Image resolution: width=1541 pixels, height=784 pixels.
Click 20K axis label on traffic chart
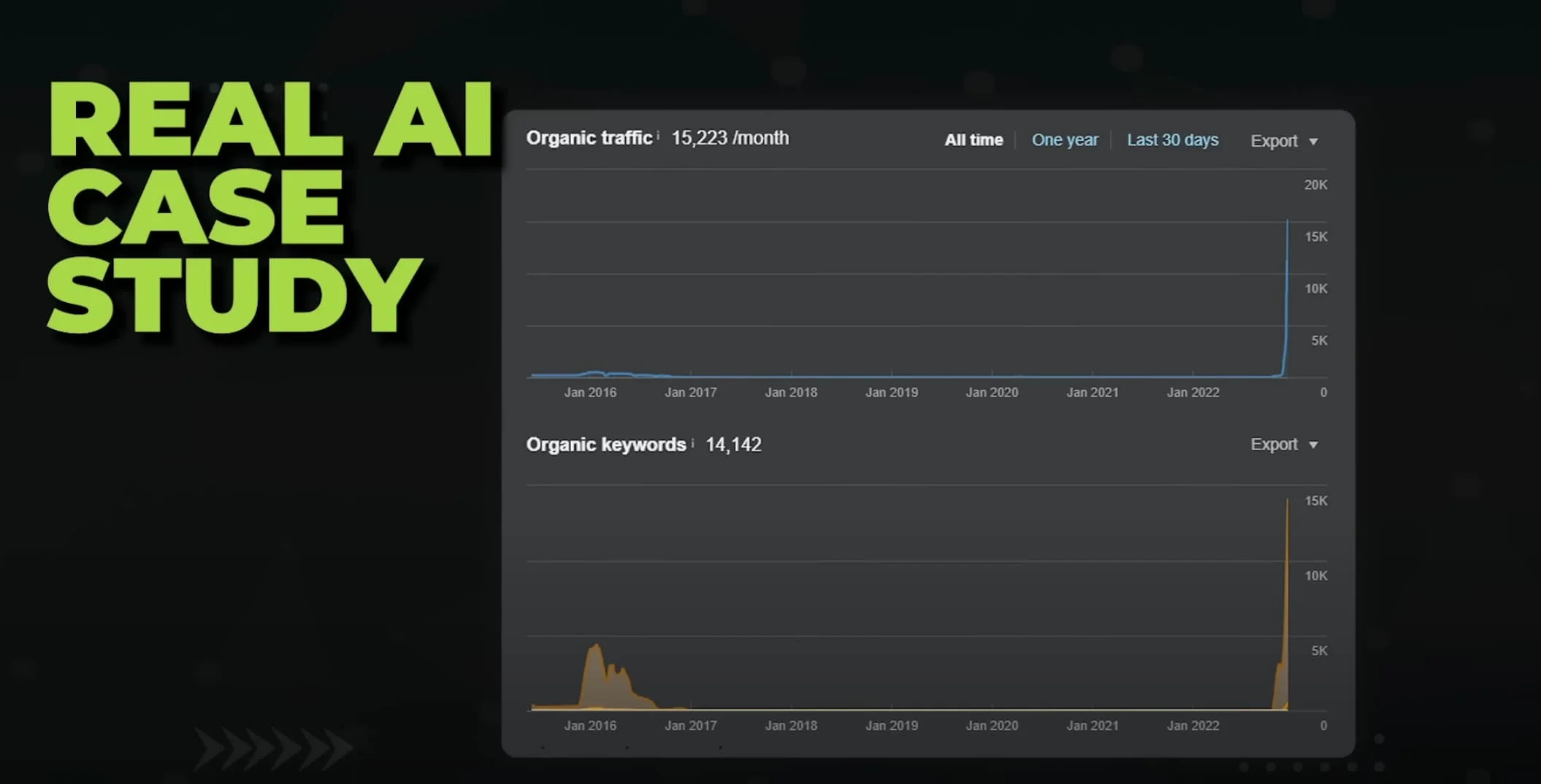pyautogui.click(x=1315, y=185)
